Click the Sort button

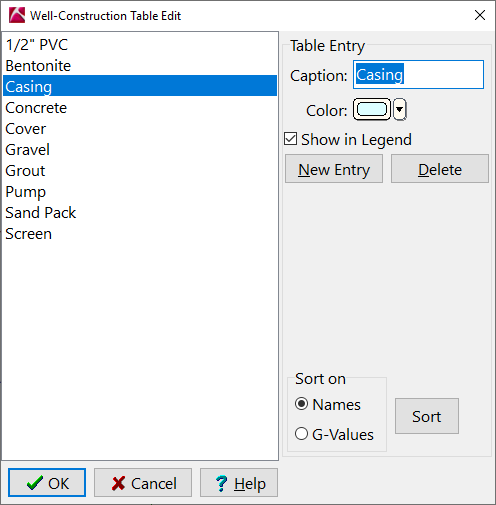427,416
